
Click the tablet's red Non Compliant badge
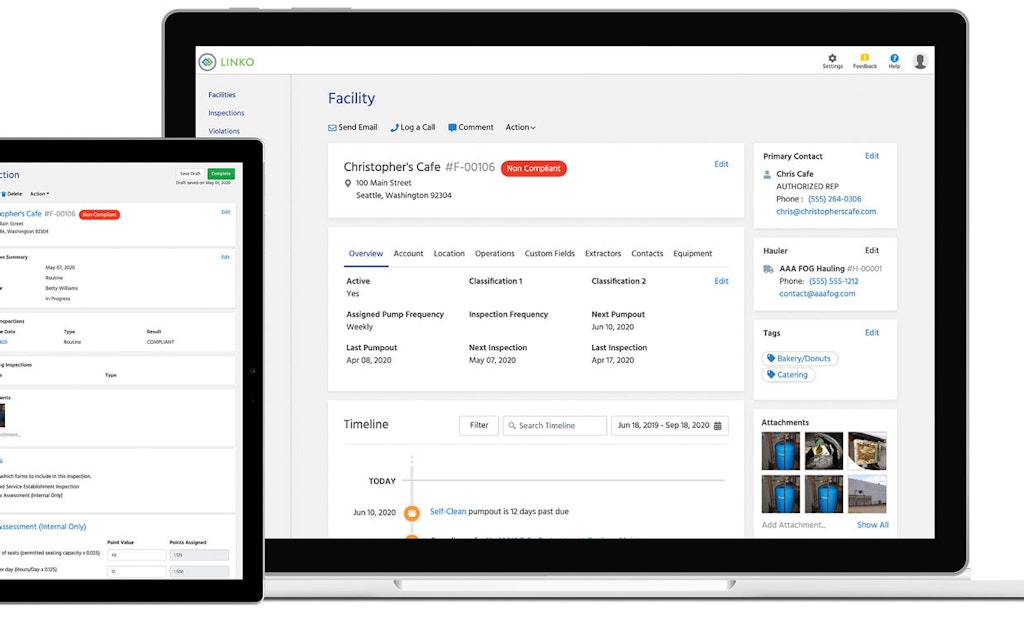tap(99, 215)
